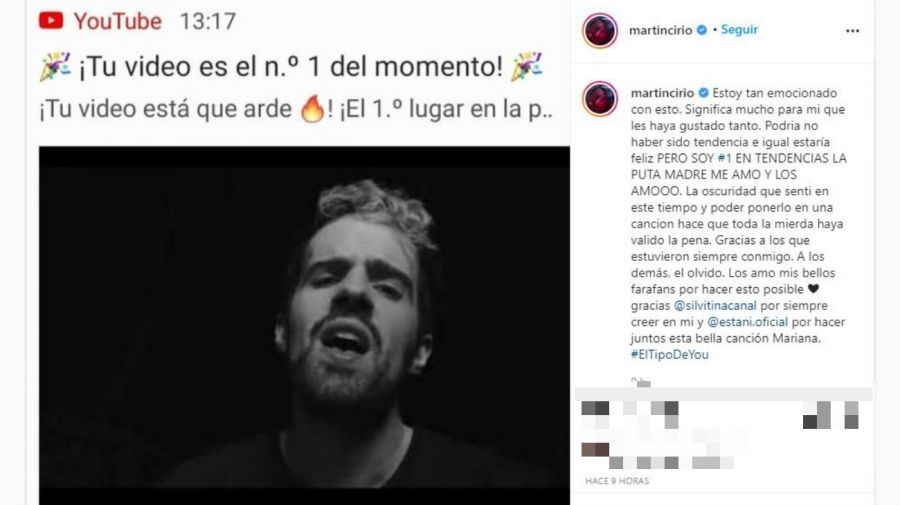Click the verified badge in the header
900x505 pixels.
click(x=701, y=30)
